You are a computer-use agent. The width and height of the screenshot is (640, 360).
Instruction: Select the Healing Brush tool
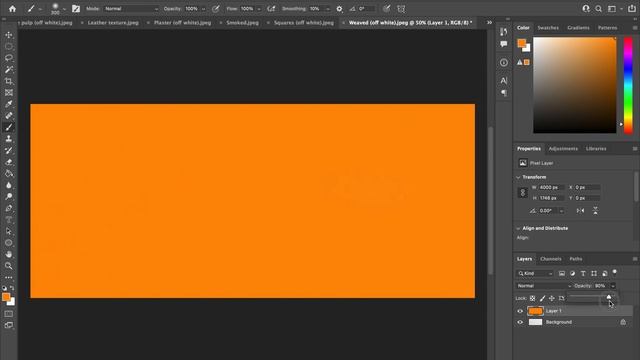pyautogui.click(x=9, y=116)
